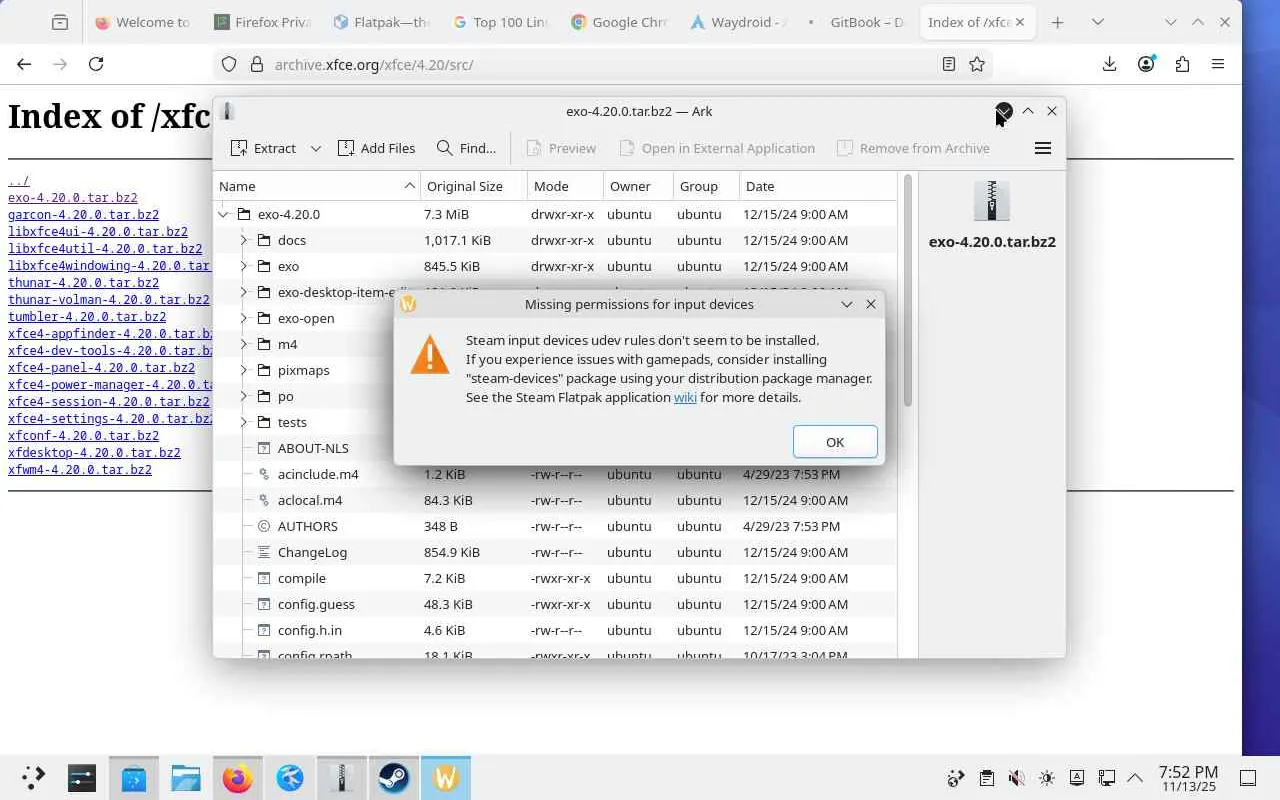
Task: Switch to the Flatpak tab
Action: pos(383,22)
